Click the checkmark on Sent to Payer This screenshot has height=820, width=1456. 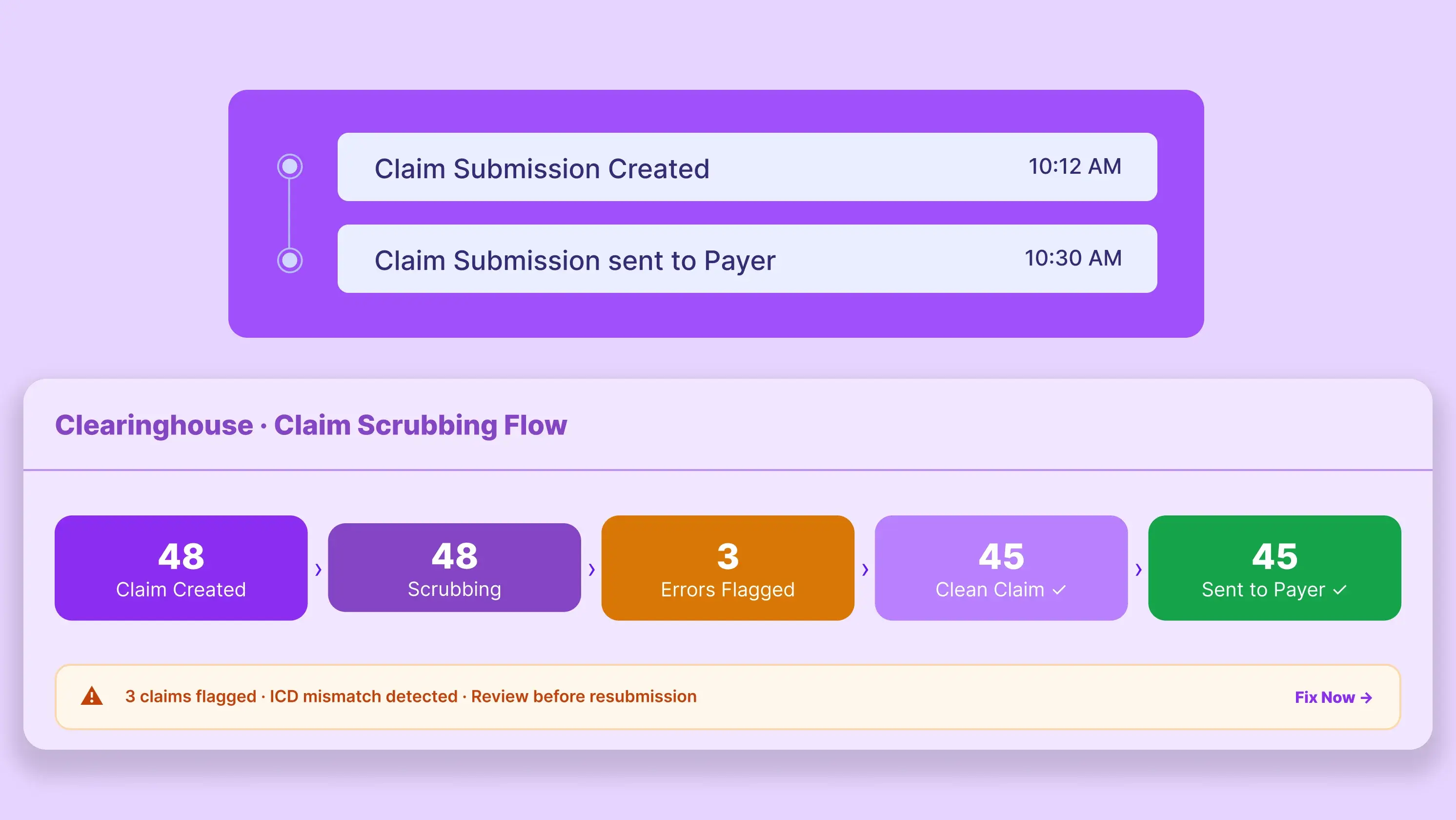[1339, 590]
